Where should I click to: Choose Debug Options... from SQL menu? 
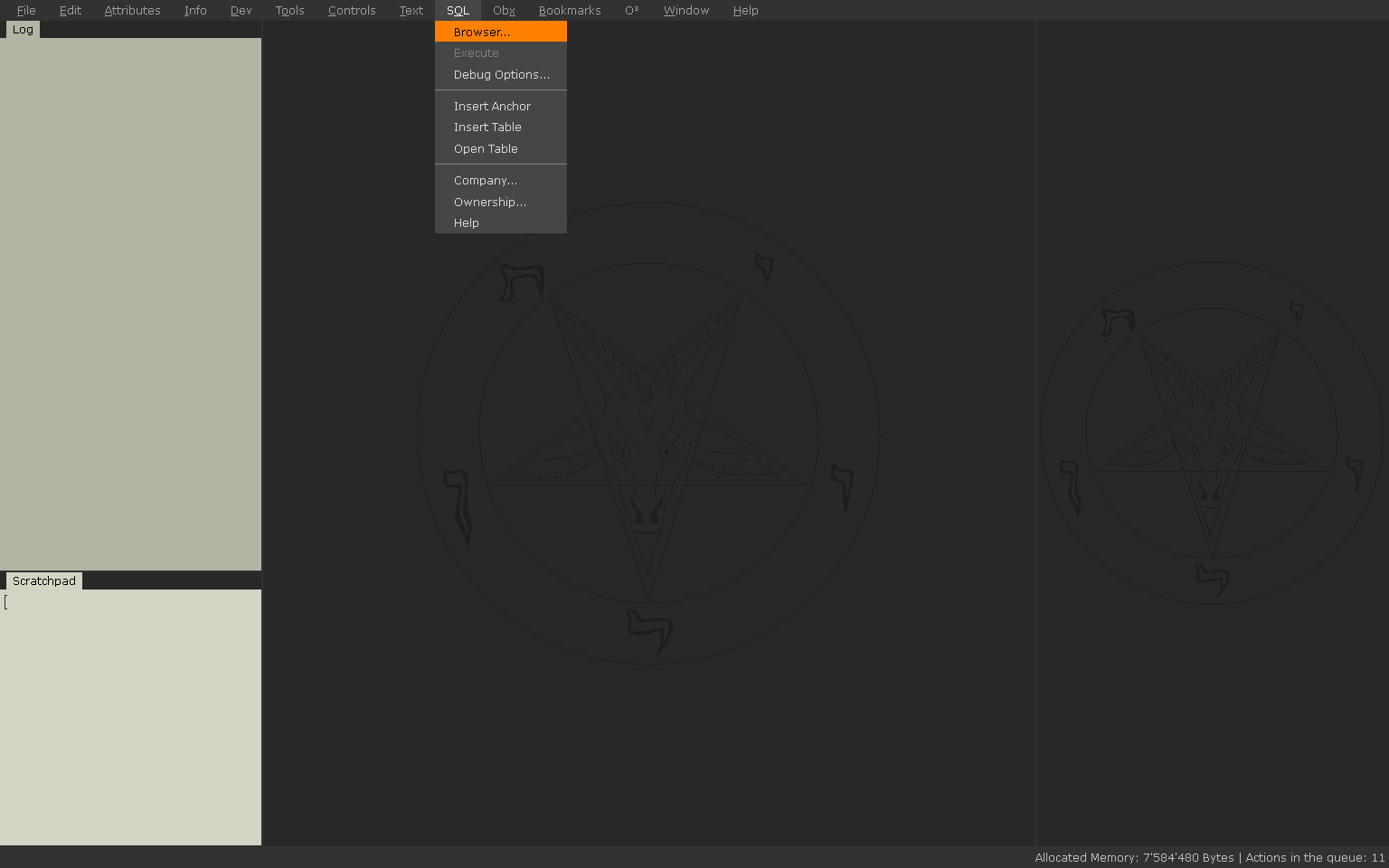(x=500, y=75)
